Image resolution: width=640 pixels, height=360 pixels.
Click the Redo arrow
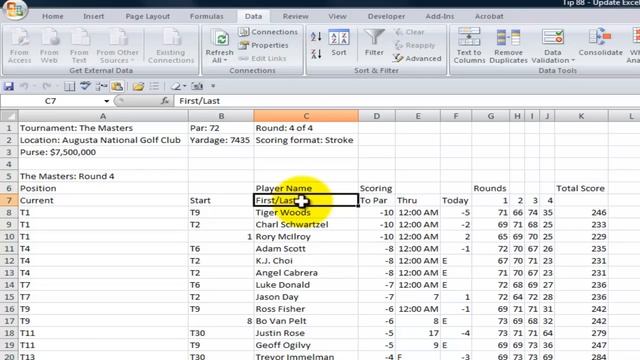tap(46, 86)
